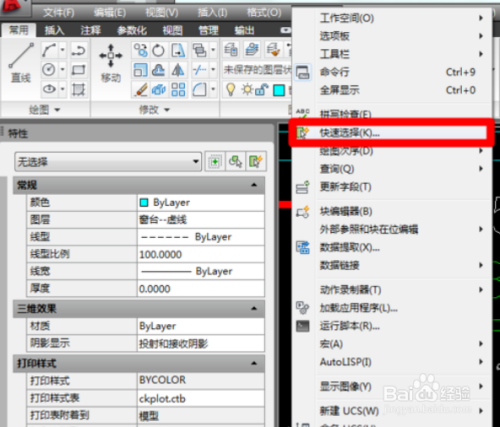Open the 插入(I) menu
Screen dimensions: 500x427
213,13
